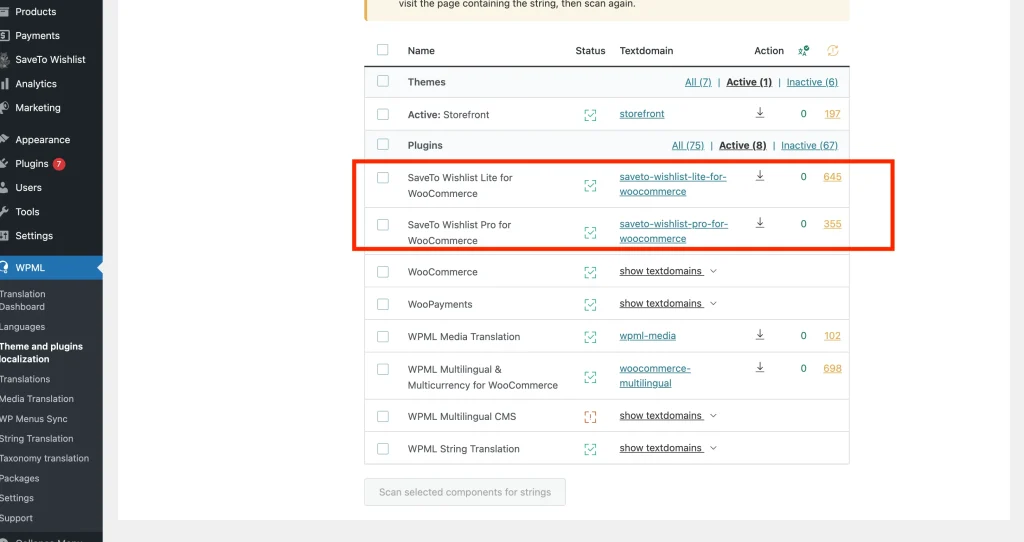Click Scan selected components for strings
1024x542 pixels.
[465, 492]
